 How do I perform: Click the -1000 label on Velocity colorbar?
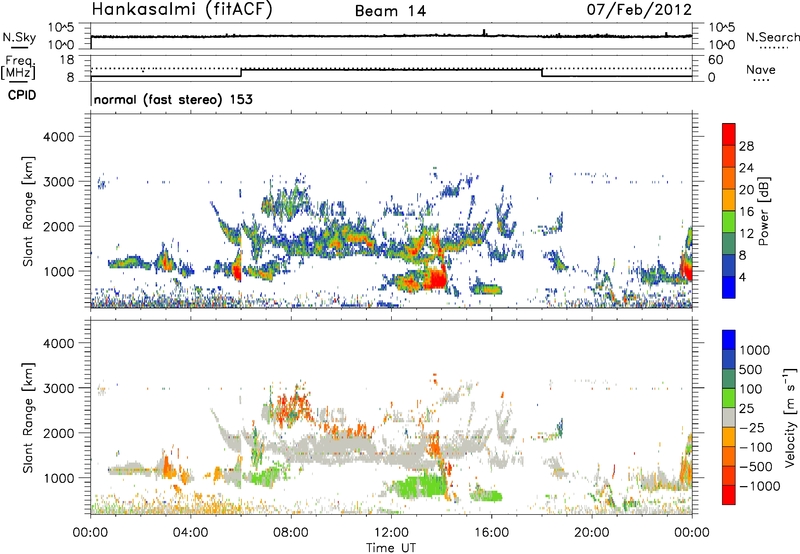click(x=759, y=486)
